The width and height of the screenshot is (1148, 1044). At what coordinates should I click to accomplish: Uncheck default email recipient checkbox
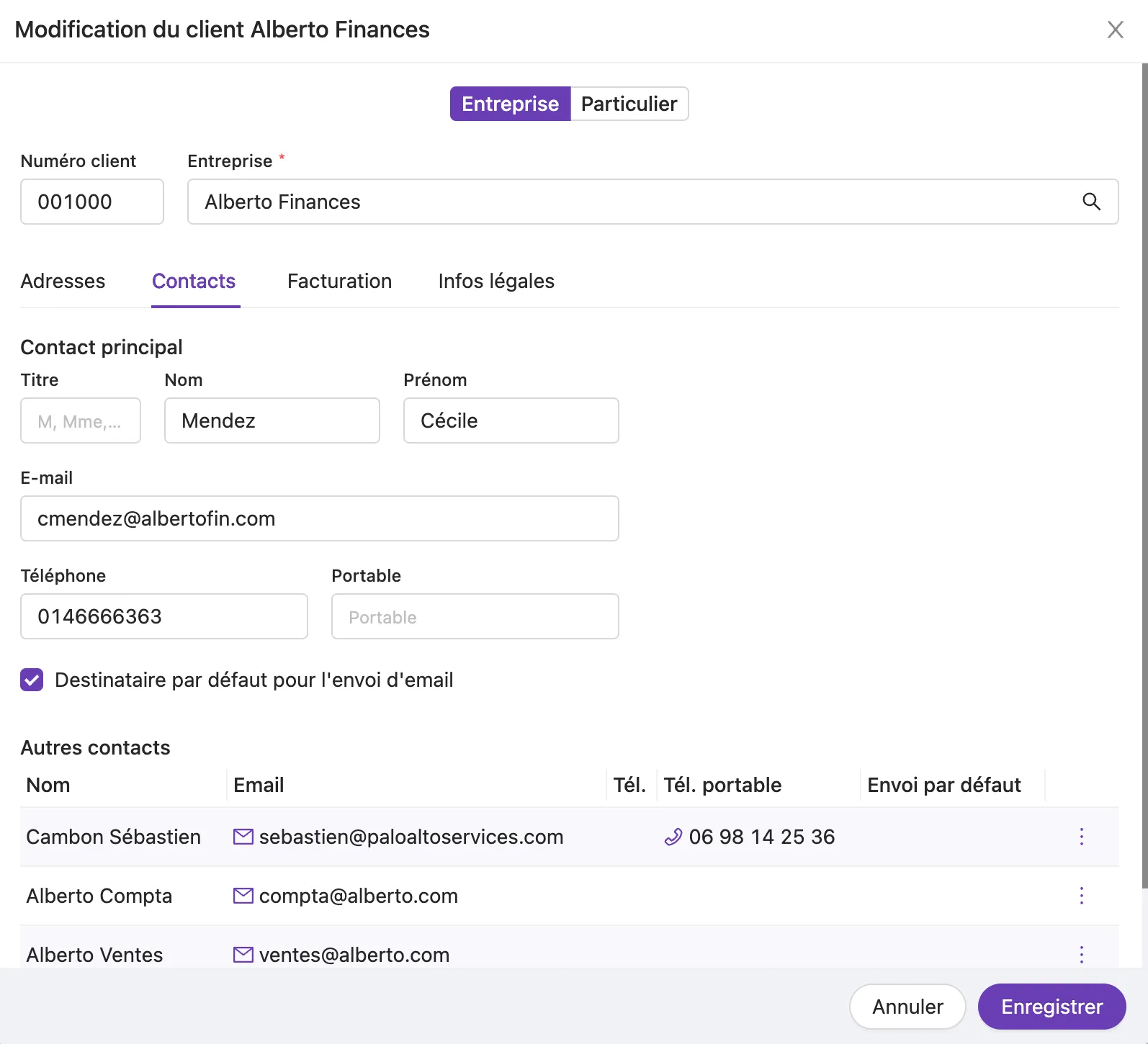click(x=32, y=680)
